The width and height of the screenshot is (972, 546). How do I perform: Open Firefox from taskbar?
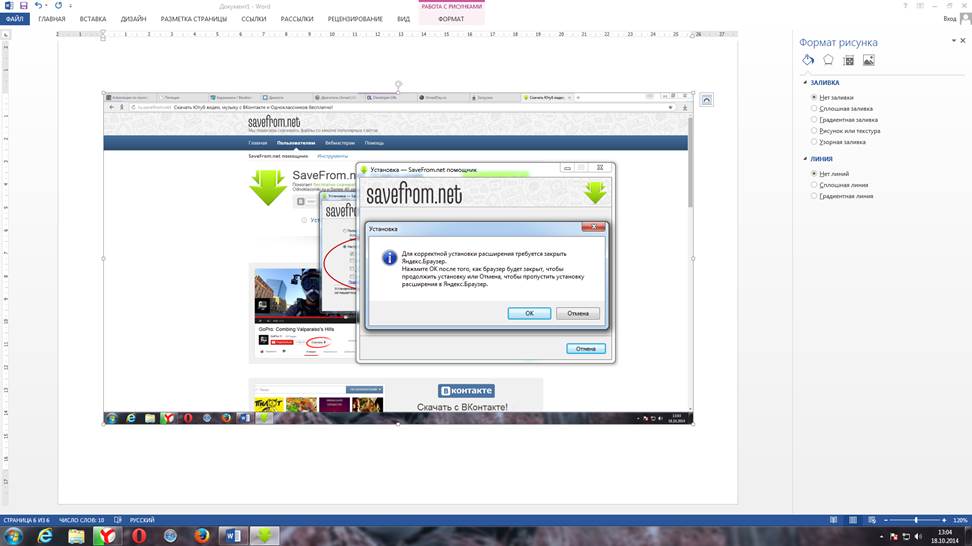[201, 536]
